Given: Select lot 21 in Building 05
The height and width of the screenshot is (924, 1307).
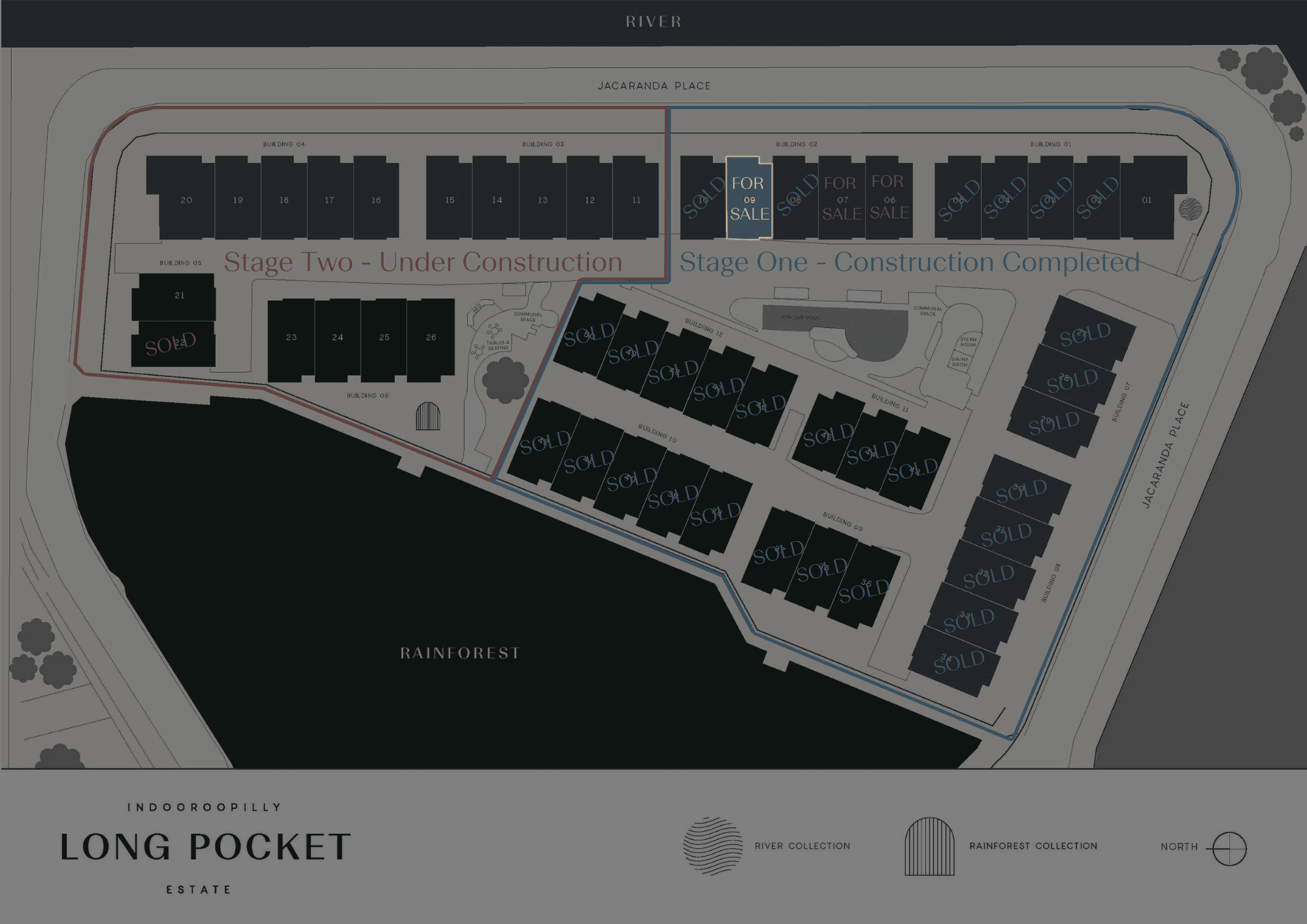Looking at the screenshot, I should tap(174, 297).
